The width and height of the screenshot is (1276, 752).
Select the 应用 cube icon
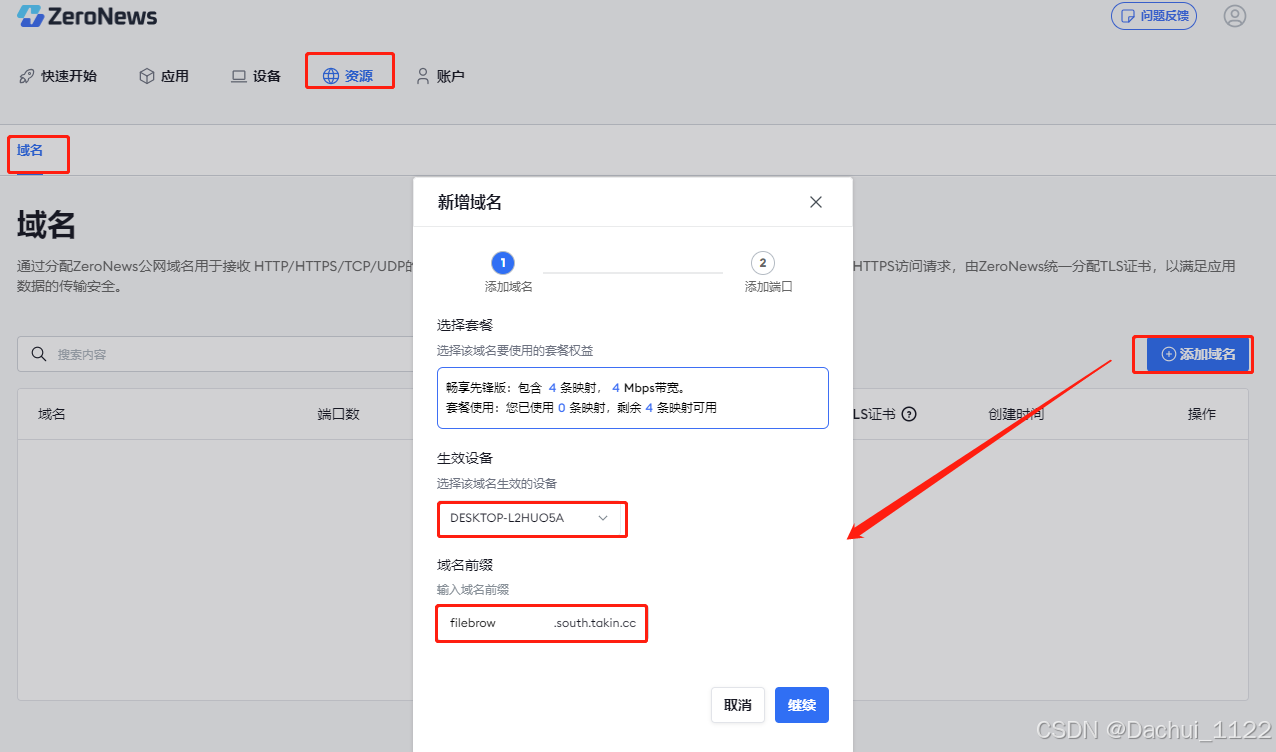pos(146,75)
